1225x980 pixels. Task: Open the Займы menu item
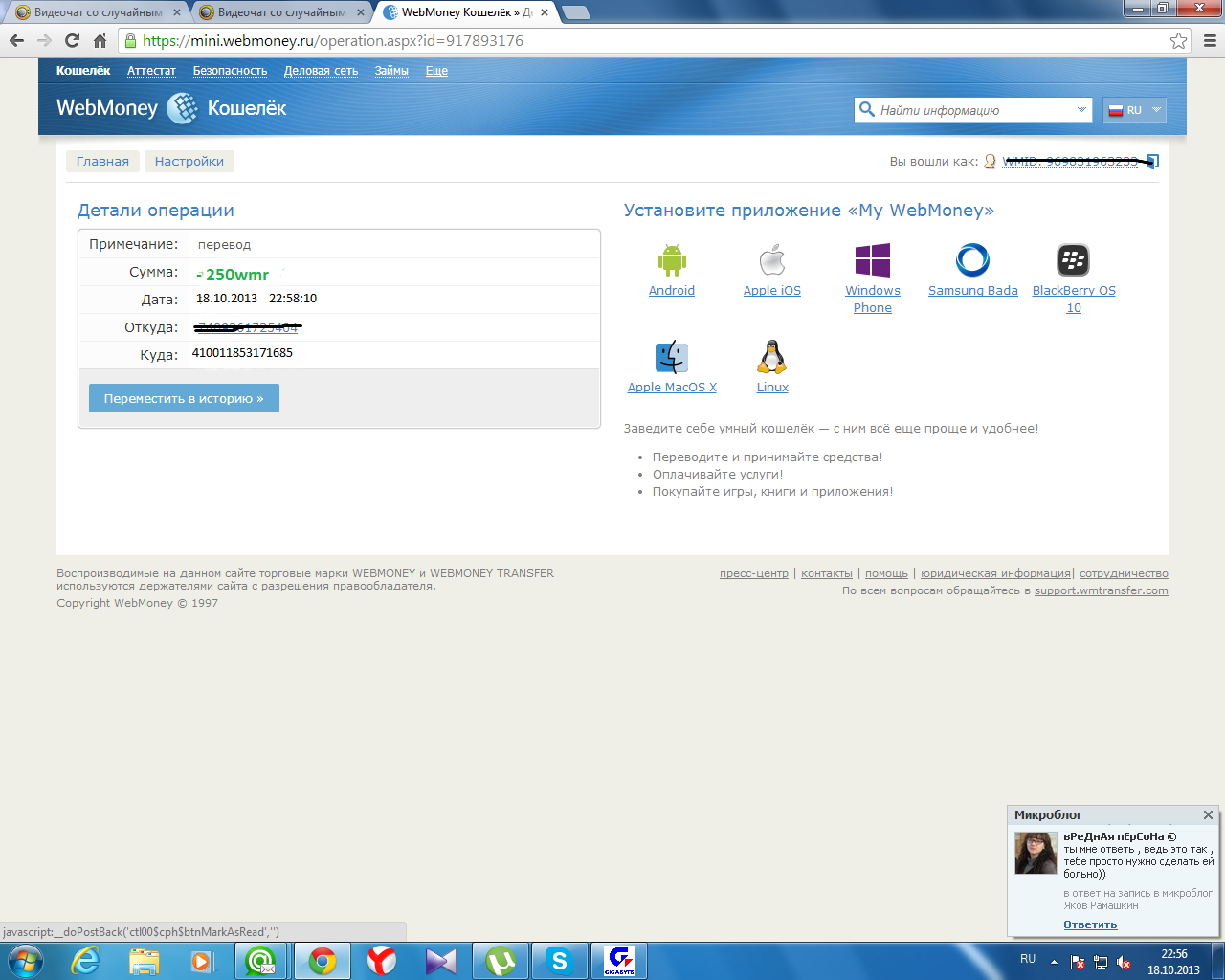click(x=391, y=71)
